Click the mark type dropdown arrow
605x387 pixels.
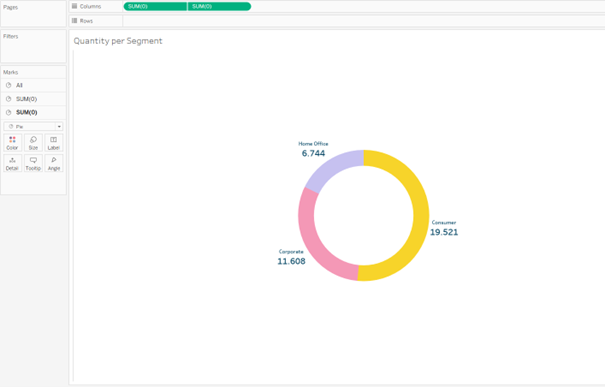point(59,126)
